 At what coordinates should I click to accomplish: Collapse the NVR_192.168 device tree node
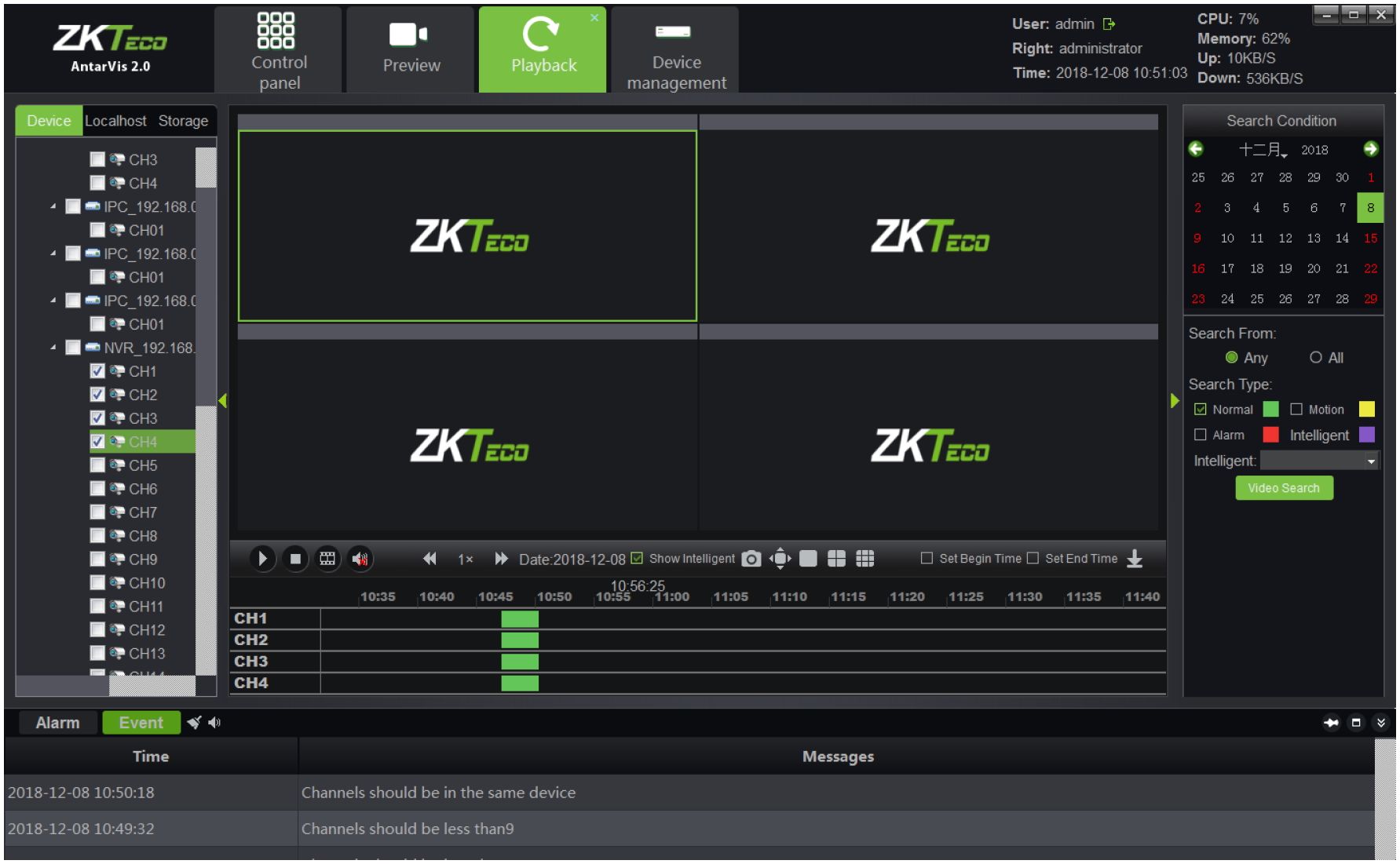click(53, 348)
